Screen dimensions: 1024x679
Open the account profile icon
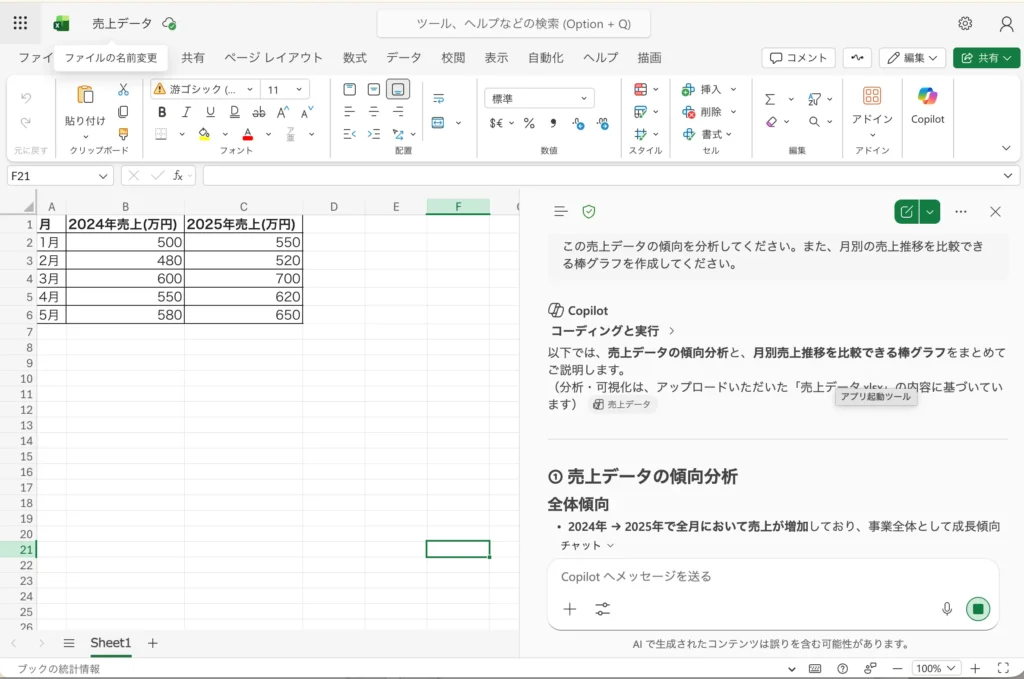click(x=1006, y=24)
